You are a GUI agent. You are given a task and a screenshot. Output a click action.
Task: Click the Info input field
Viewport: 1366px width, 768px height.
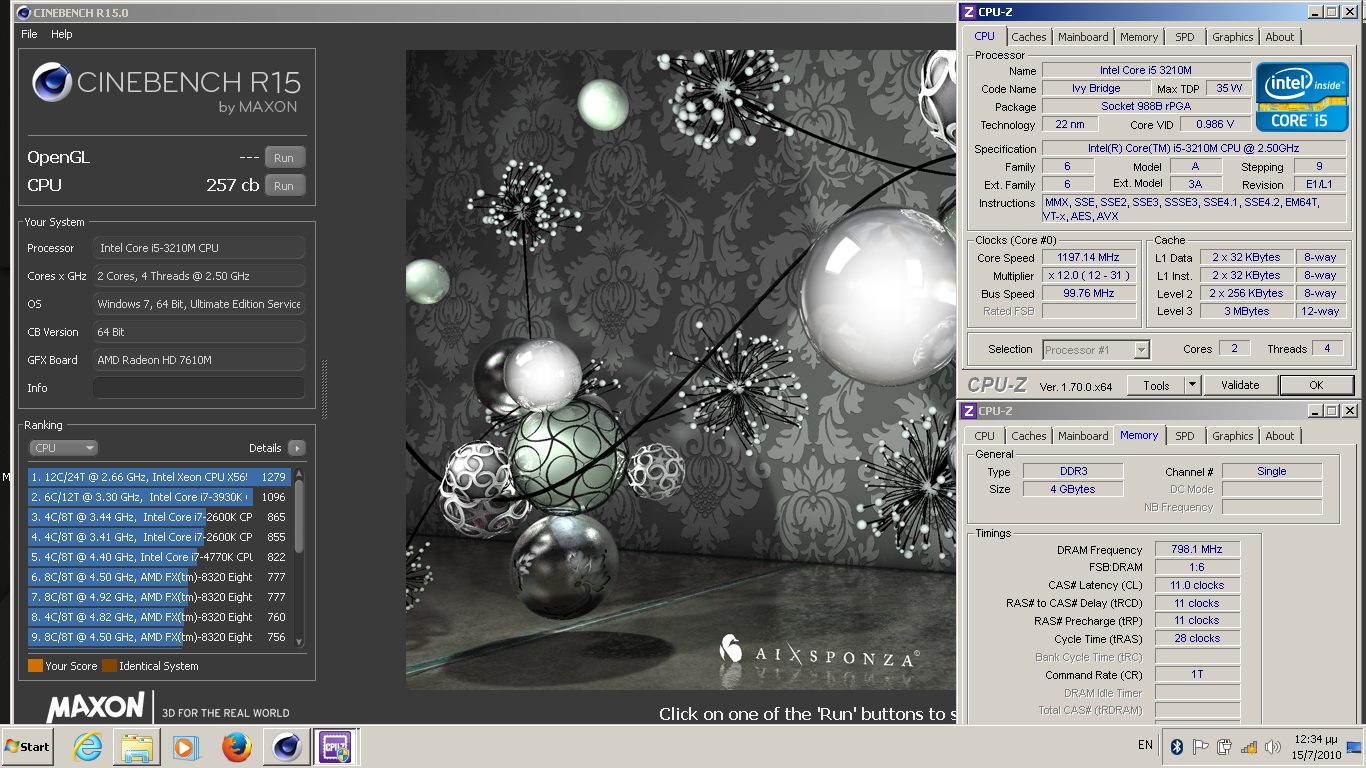[x=199, y=388]
